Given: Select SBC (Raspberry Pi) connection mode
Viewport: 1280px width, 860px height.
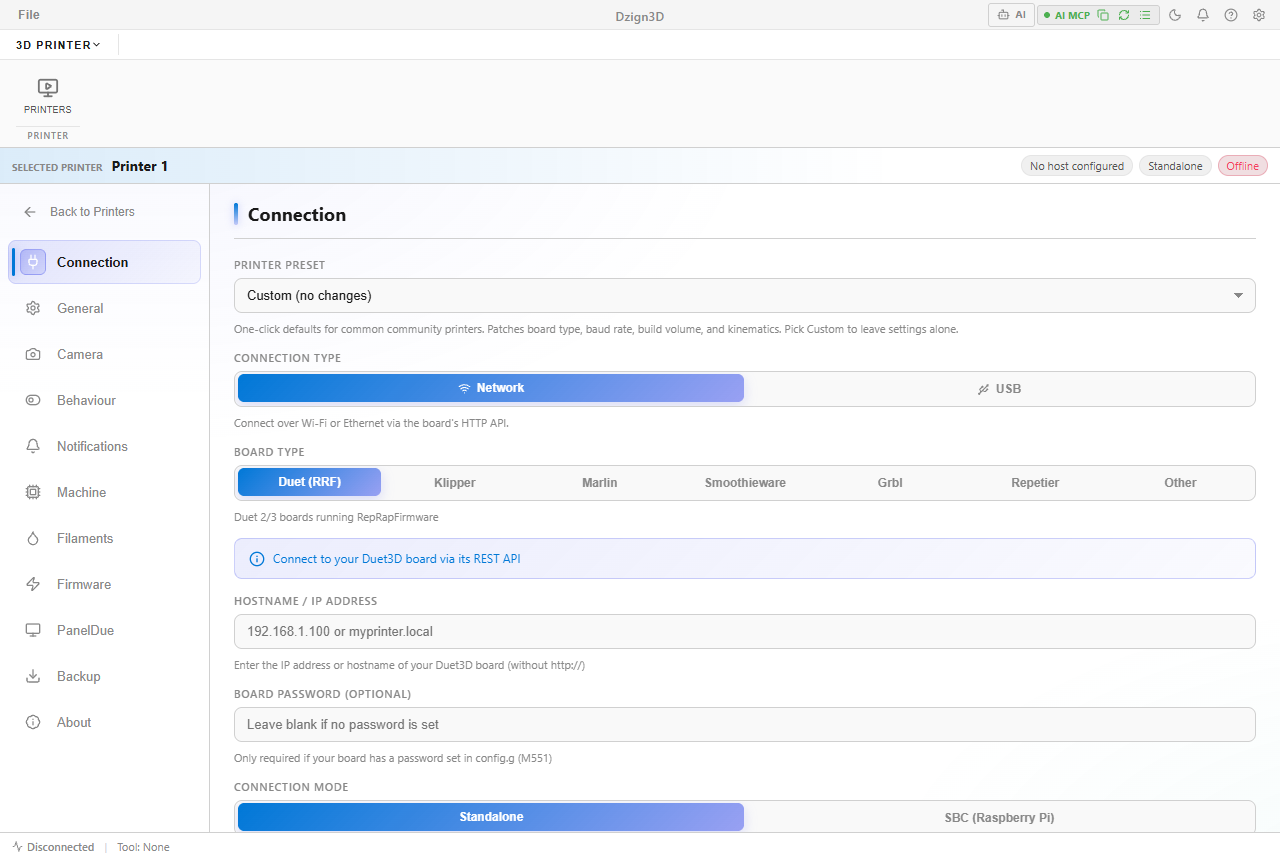Looking at the screenshot, I should (999, 817).
